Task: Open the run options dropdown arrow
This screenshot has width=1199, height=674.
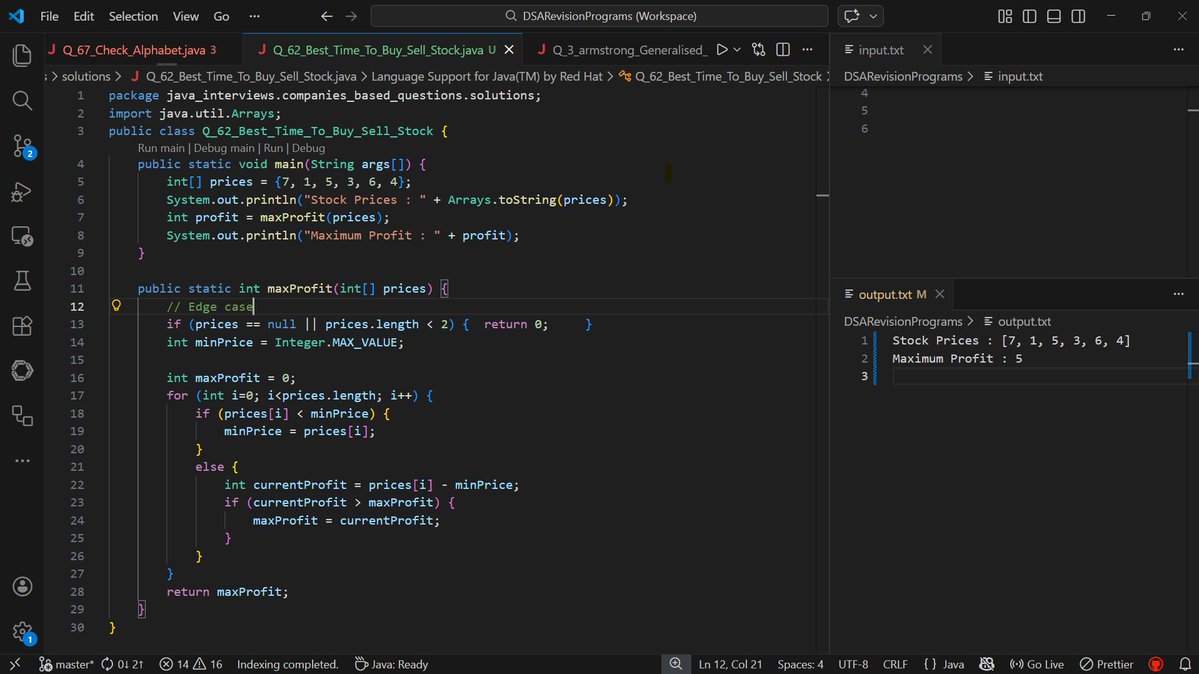Action: click(737, 50)
